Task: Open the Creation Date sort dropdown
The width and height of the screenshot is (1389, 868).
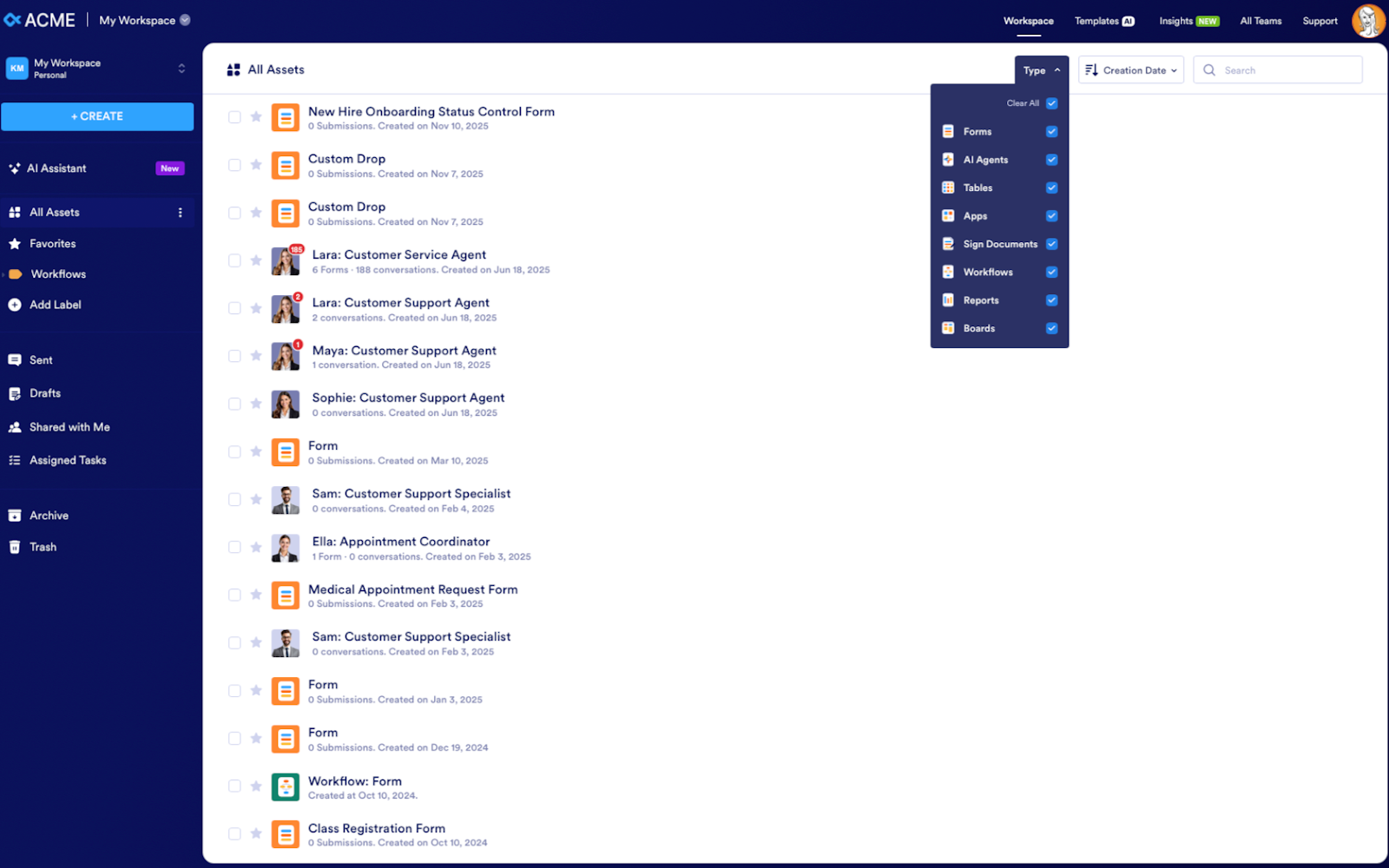Action: pyautogui.click(x=1130, y=69)
